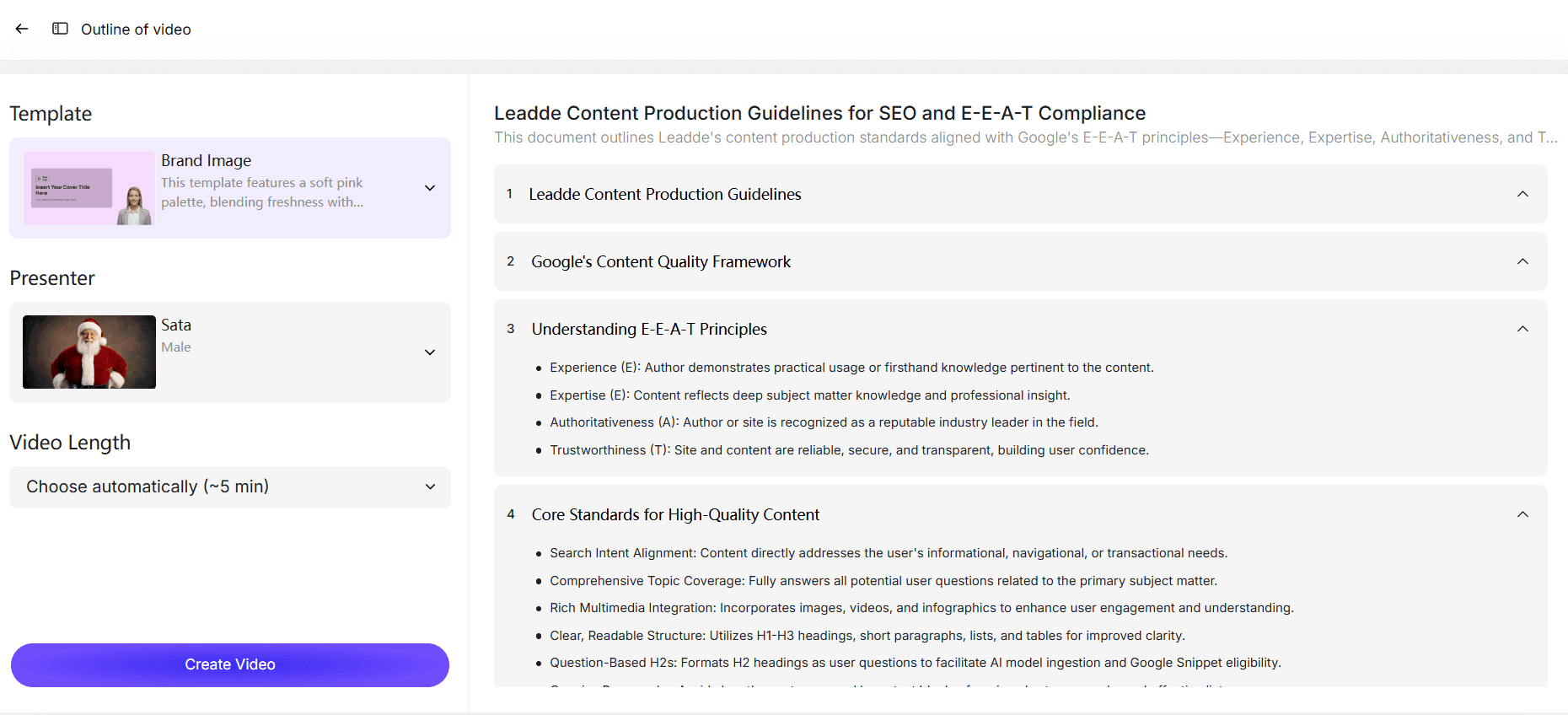Click the Trustworthiness (T) bullet point
The height and width of the screenshot is (715, 1568).
point(849,450)
